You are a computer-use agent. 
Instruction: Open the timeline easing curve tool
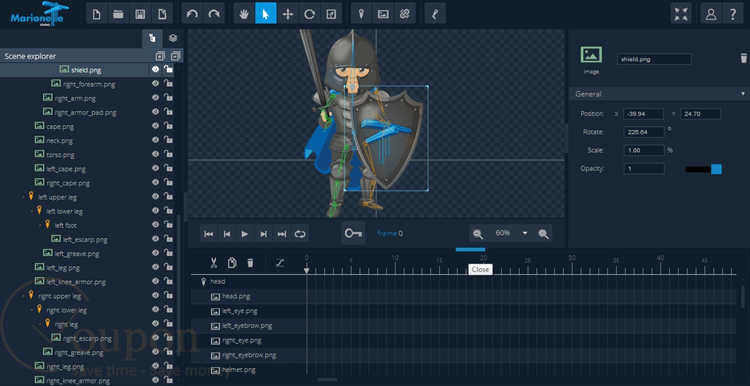(x=280, y=263)
